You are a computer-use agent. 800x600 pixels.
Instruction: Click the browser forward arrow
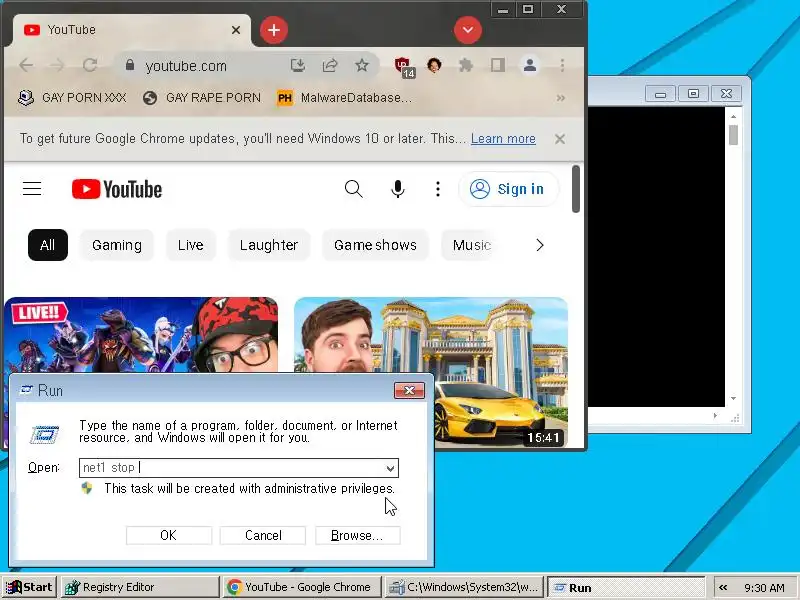point(57,65)
